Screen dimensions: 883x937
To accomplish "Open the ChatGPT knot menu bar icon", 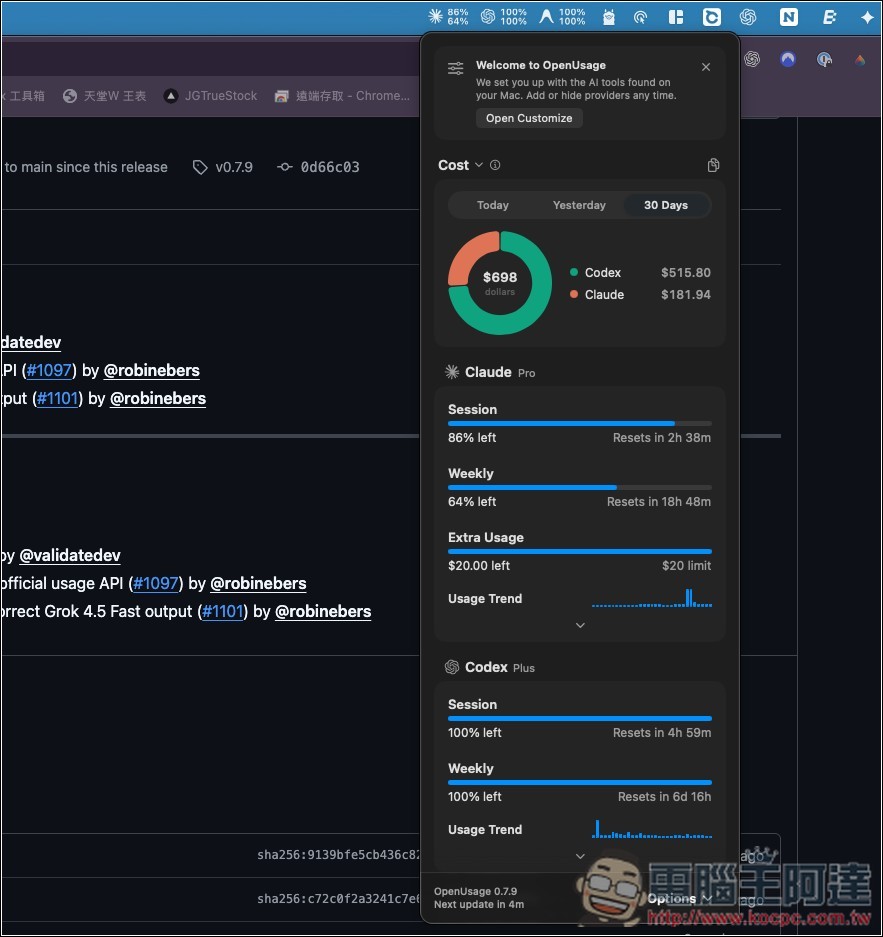I will (747, 17).
